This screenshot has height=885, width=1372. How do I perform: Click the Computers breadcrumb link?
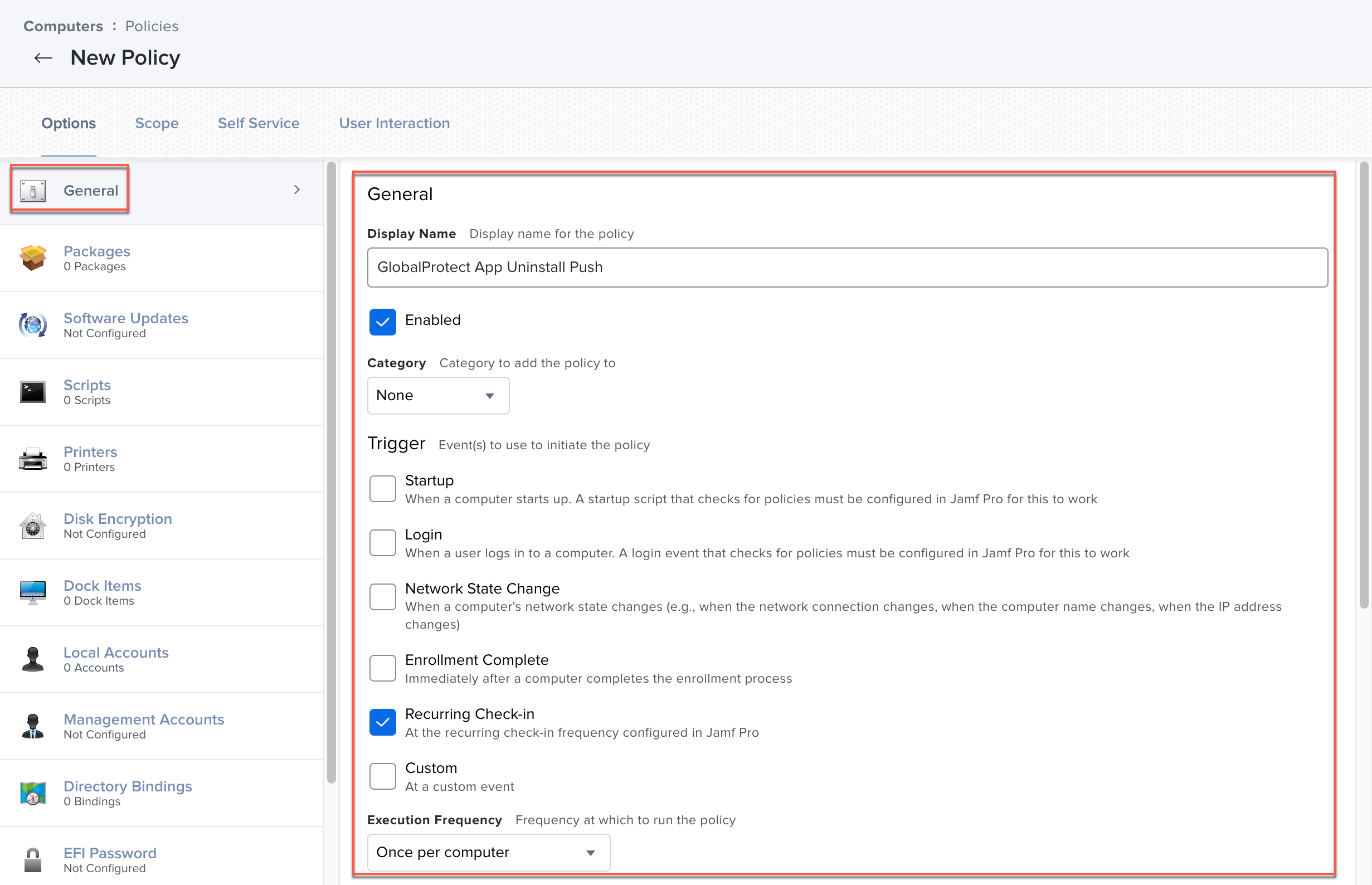[63, 26]
